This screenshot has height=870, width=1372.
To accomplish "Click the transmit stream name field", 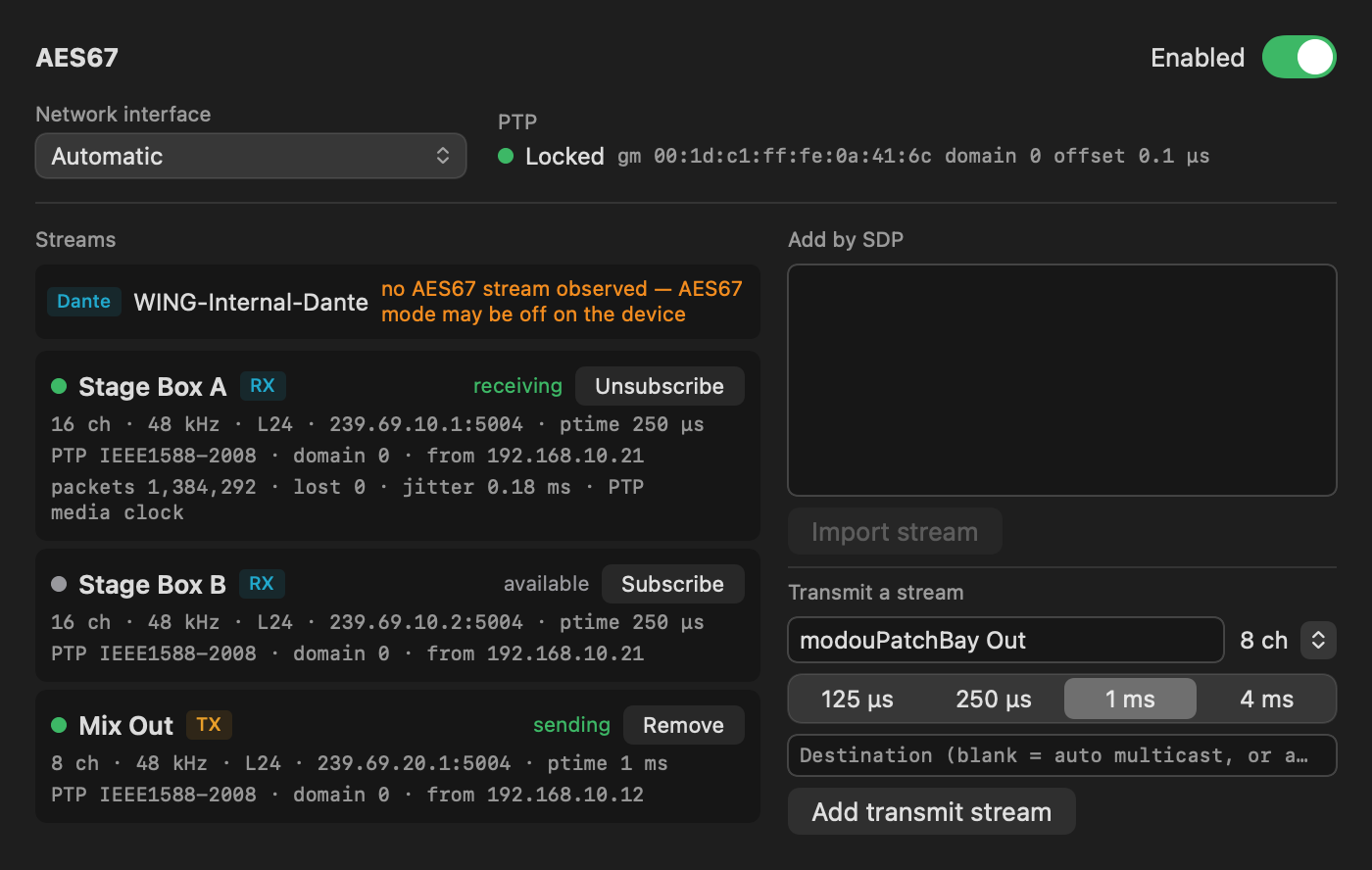I will 1005,640.
